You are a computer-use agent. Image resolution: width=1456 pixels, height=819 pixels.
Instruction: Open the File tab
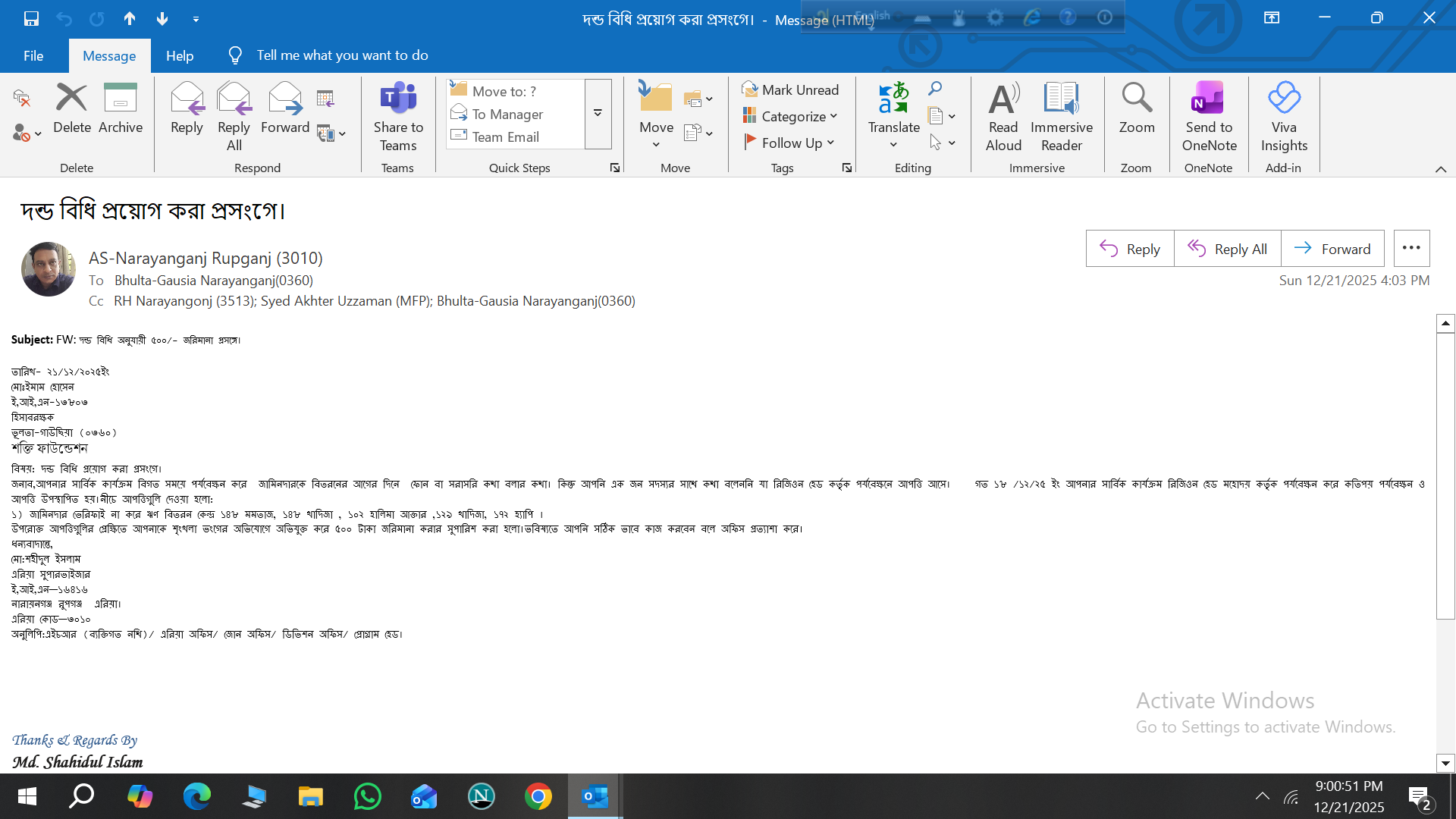pos(33,55)
